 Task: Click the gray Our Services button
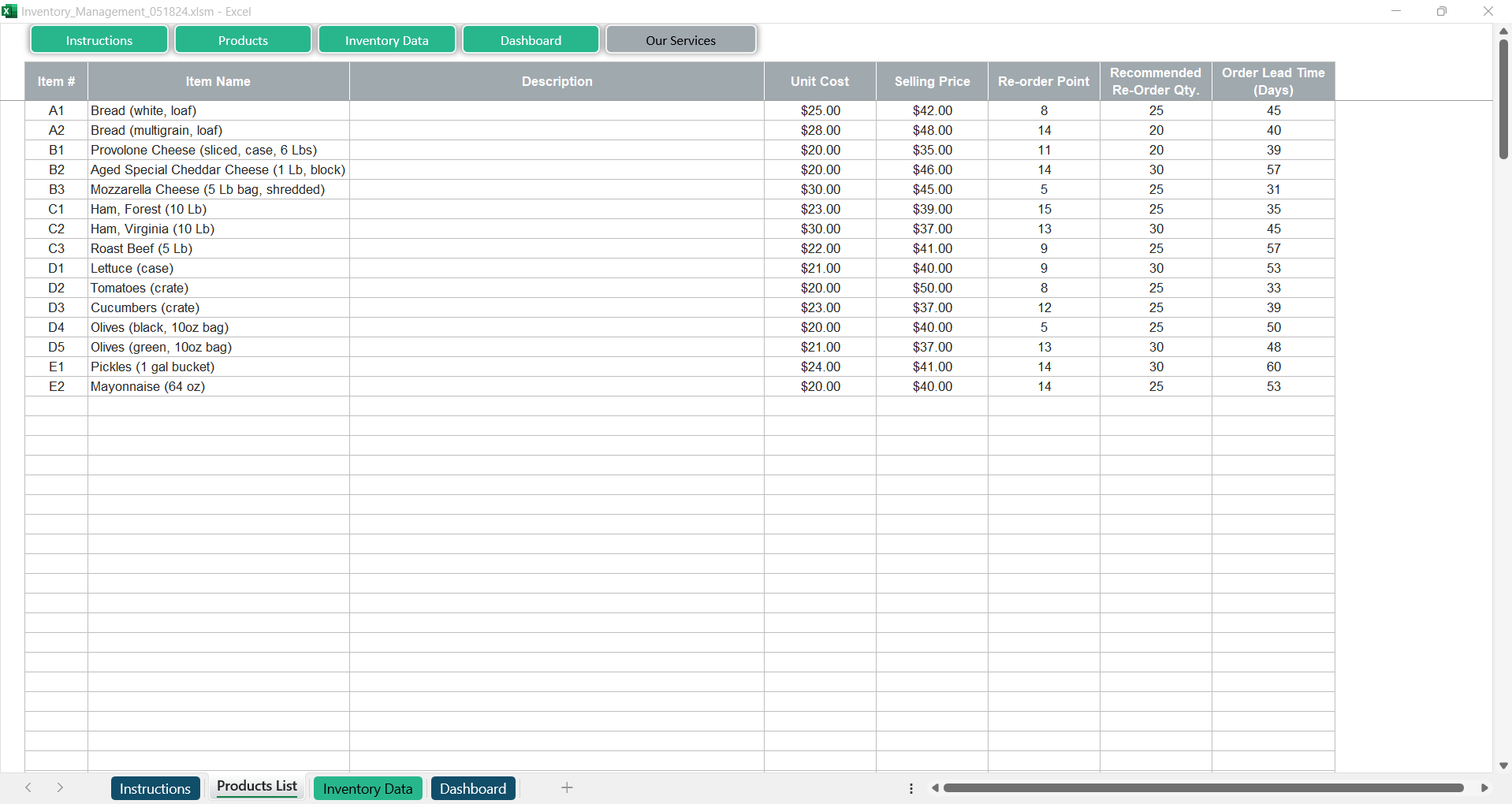pyautogui.click(x=680, y=40)
